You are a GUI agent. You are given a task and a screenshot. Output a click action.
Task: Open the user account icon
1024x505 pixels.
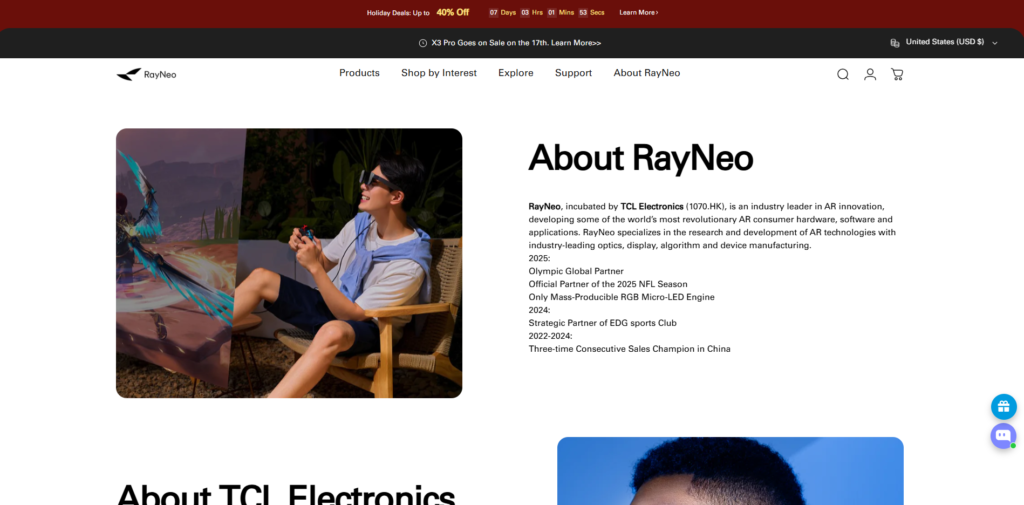coord(870,74)
